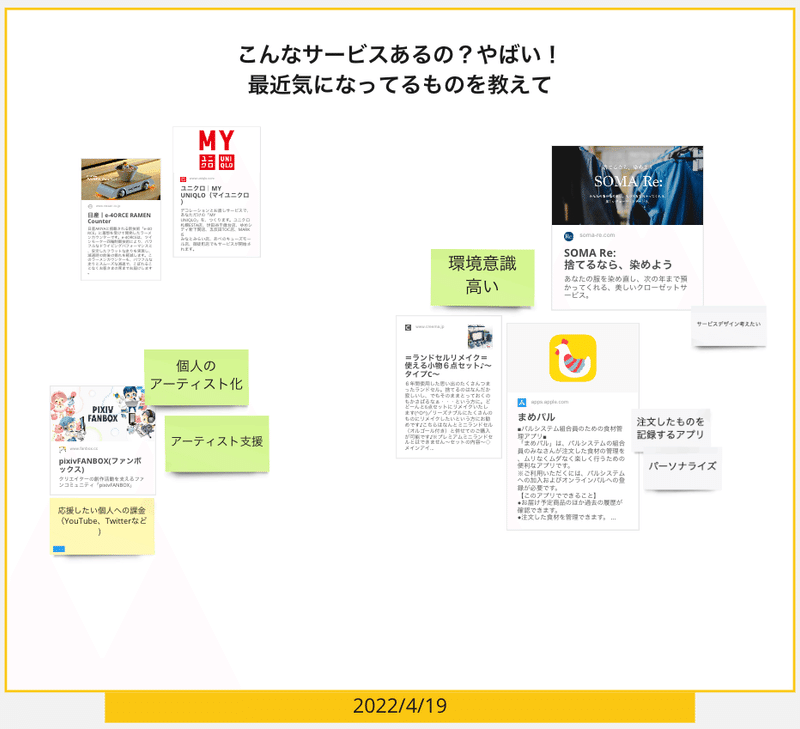Click the PIXIV FANBOX illustration banner
The height and width of the screenshot is (729, 800).
coord(103,414)
